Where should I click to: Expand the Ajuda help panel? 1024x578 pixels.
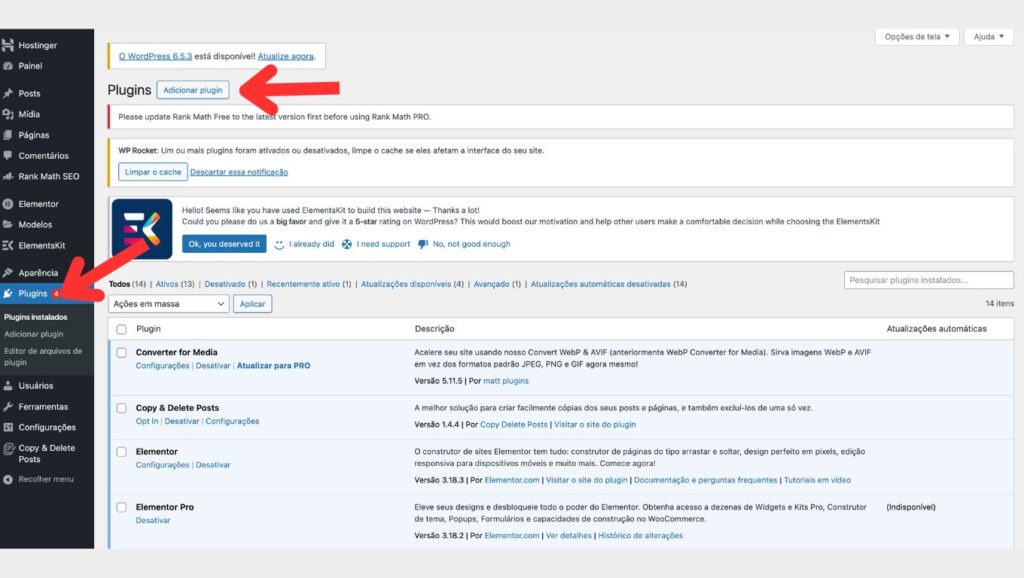coord(989,37)
